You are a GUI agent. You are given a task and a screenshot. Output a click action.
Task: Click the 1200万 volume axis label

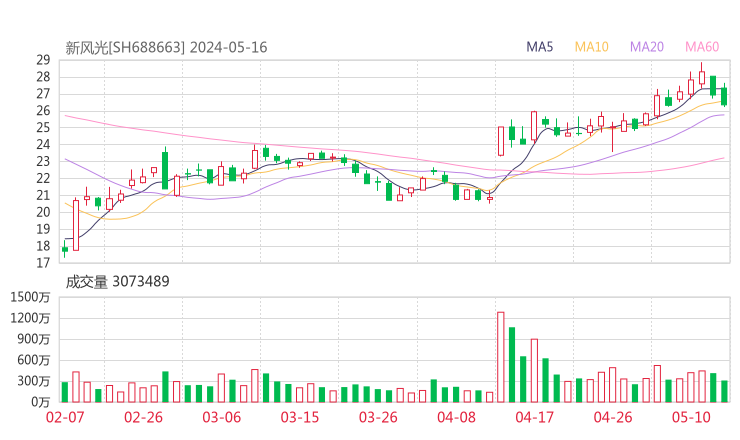pos(30,318)
